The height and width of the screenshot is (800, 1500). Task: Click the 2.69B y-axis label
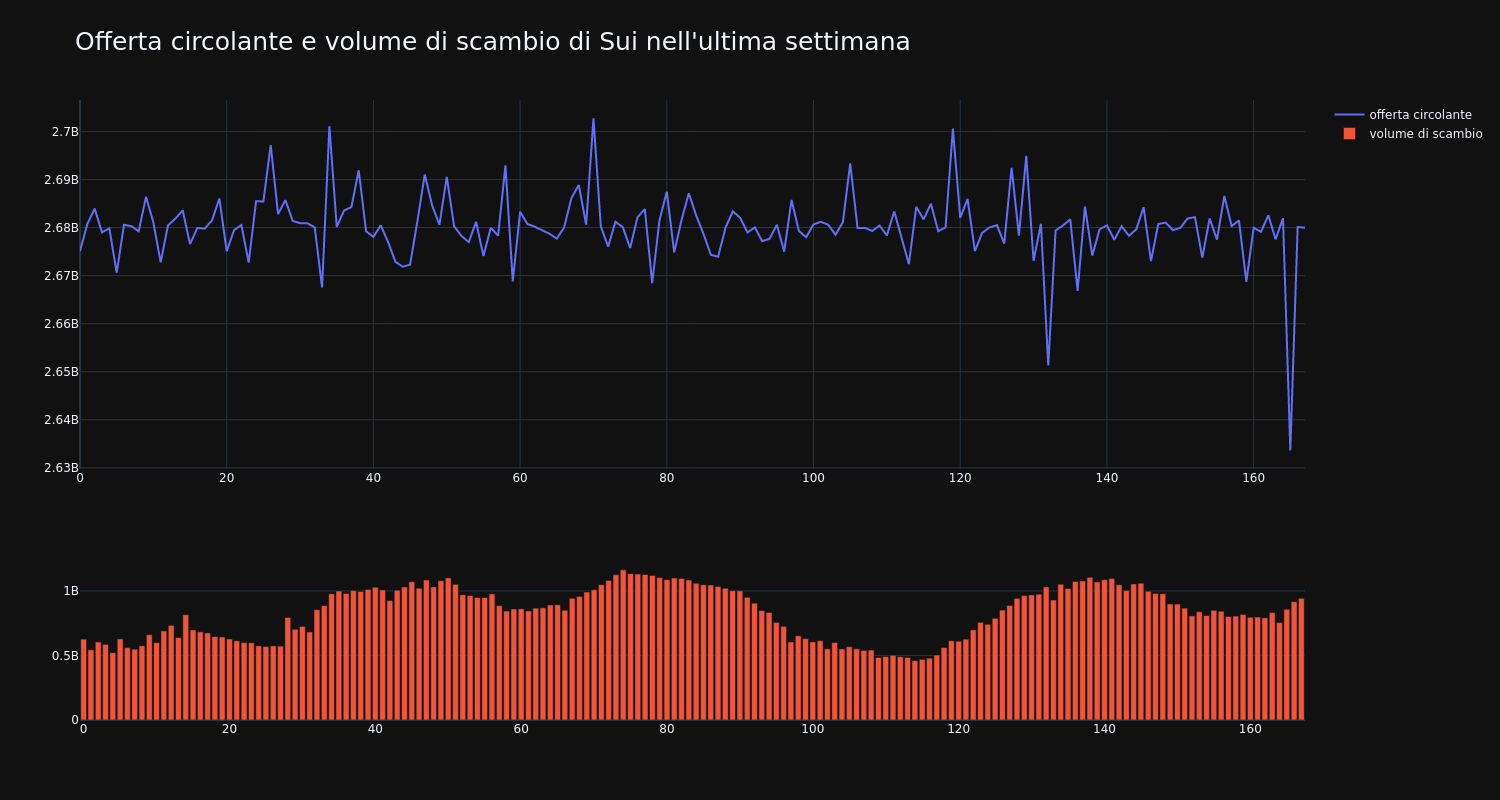point(61,180)
